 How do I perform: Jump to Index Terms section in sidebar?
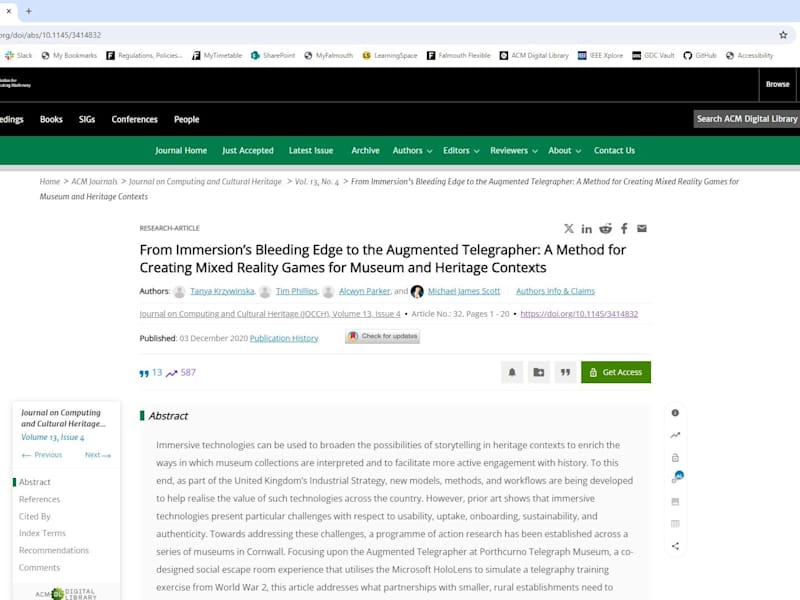coord(42,533)
